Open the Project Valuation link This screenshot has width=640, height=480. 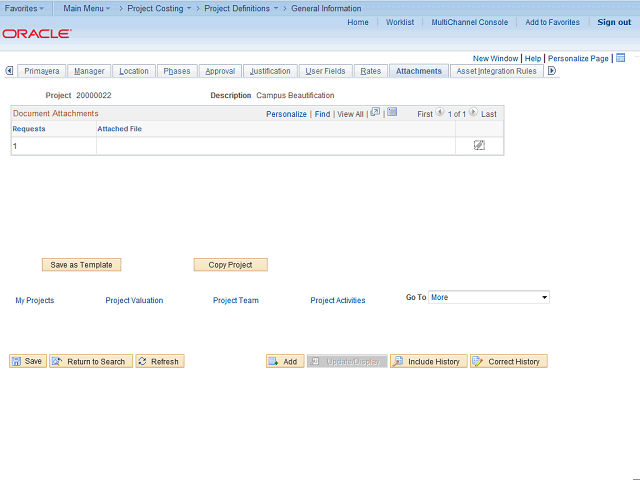(134, 300)
